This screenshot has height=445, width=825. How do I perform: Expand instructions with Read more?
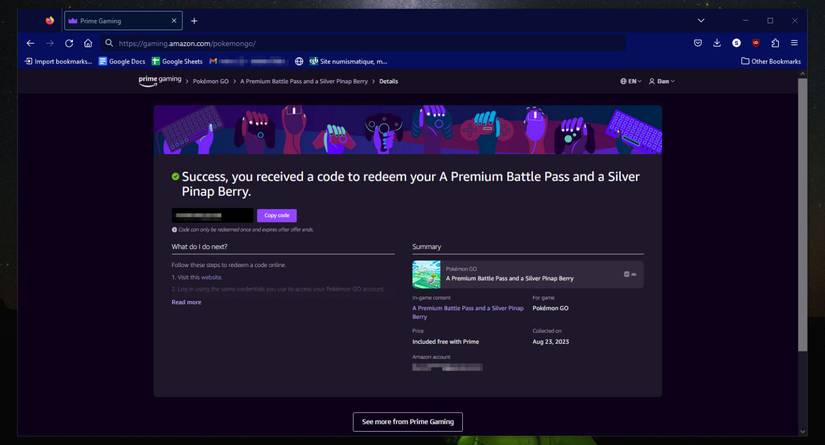click(186, 302)
